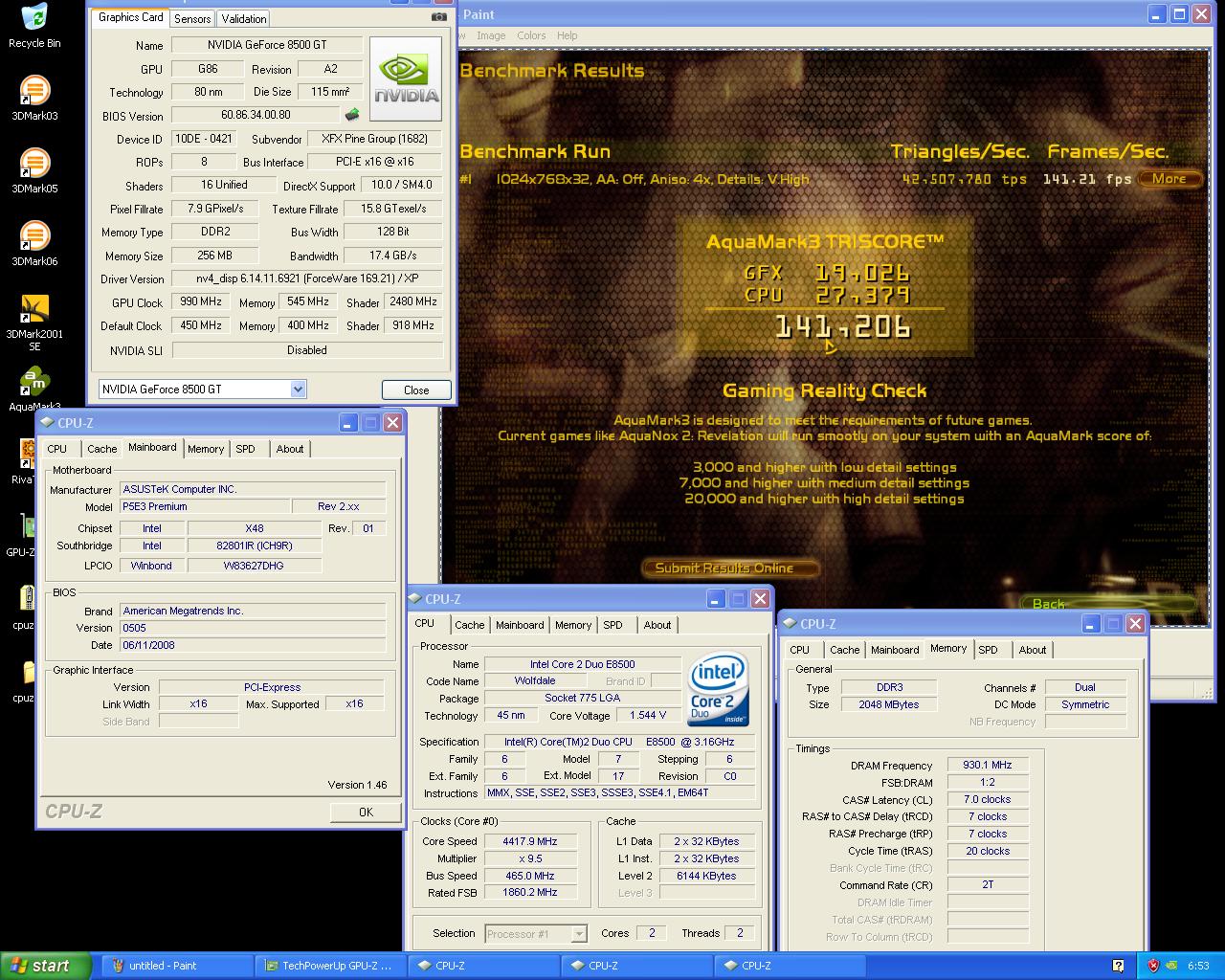Open the About tab in the Mainboard CPU-Z window
This screenshot has height=980, width=1225.
click(290, 449)
